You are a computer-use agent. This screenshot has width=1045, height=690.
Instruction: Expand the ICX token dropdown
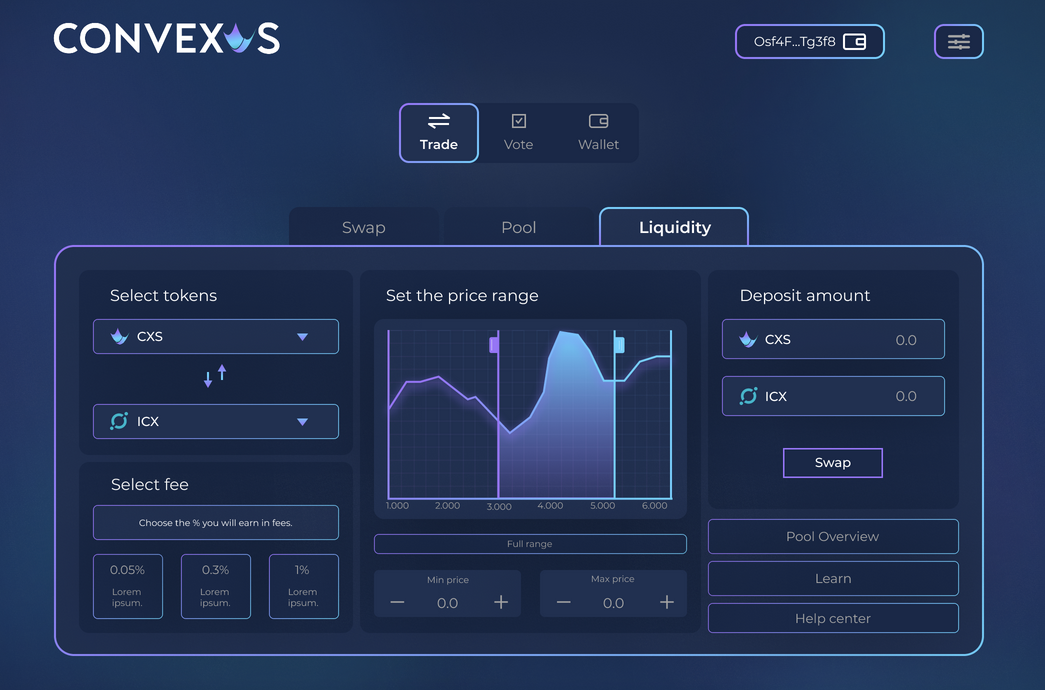coord(302,422)
